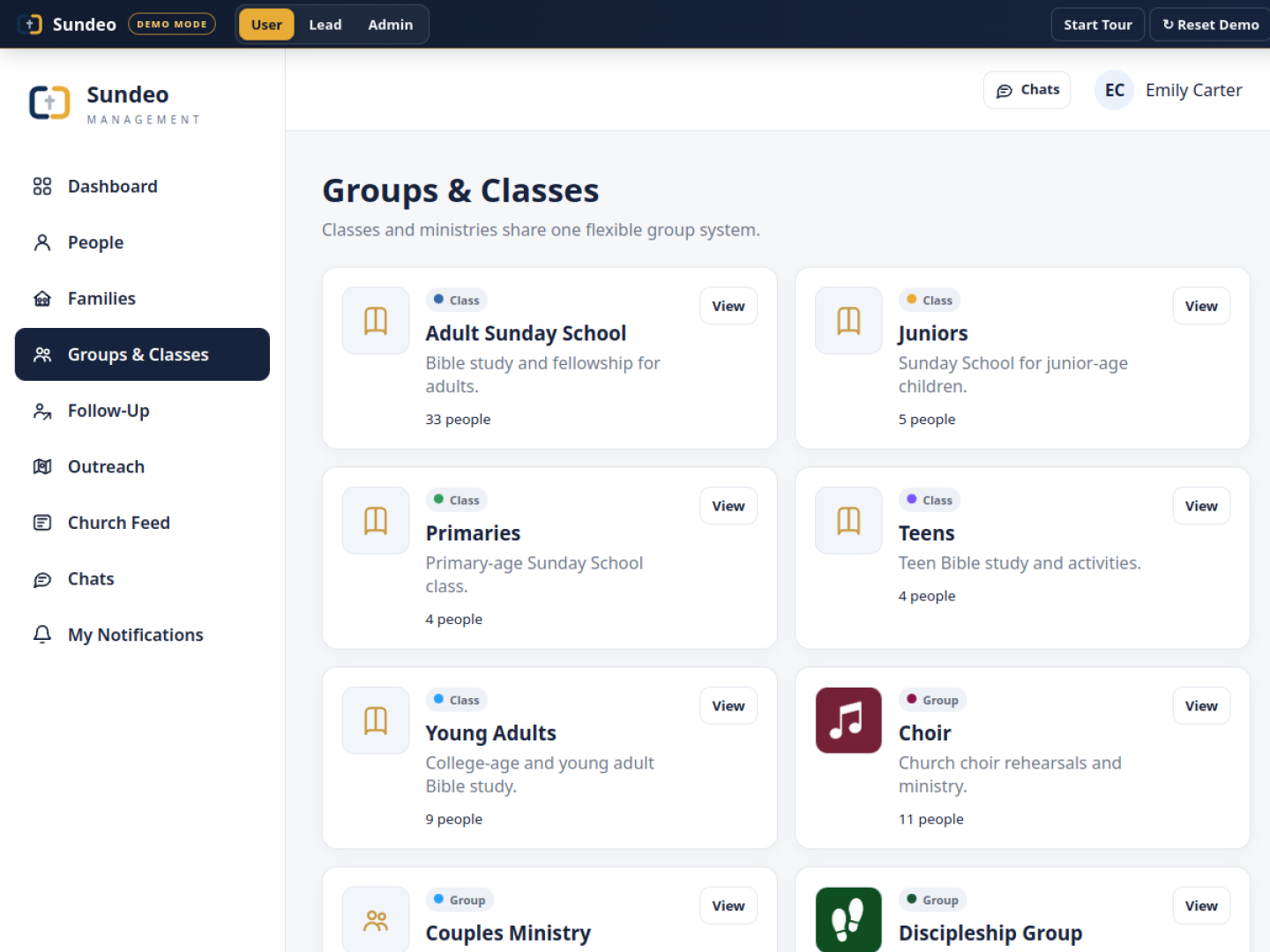Screen dimensions: 1270x952
Task: Select Groups & Classes in sidebar
Action: point(142,354)
